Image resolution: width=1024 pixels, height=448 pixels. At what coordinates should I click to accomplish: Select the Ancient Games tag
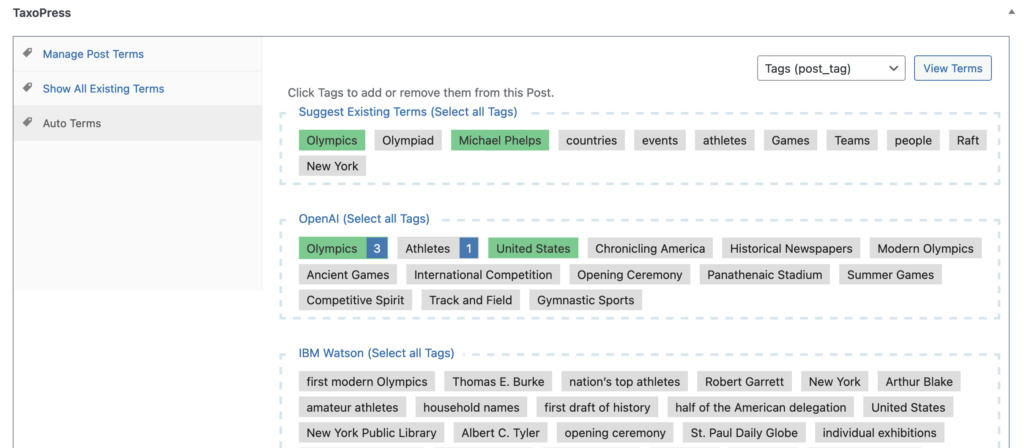[x=348, y=275]
